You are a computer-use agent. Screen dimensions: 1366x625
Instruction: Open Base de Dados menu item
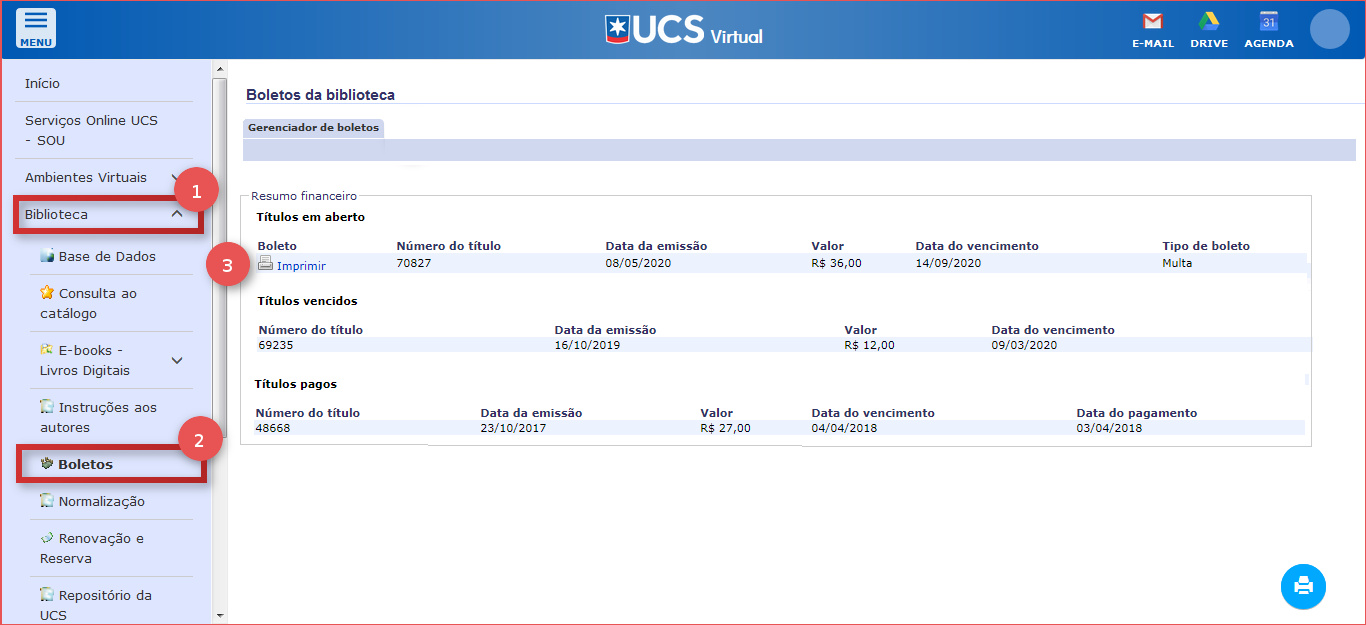107,257
